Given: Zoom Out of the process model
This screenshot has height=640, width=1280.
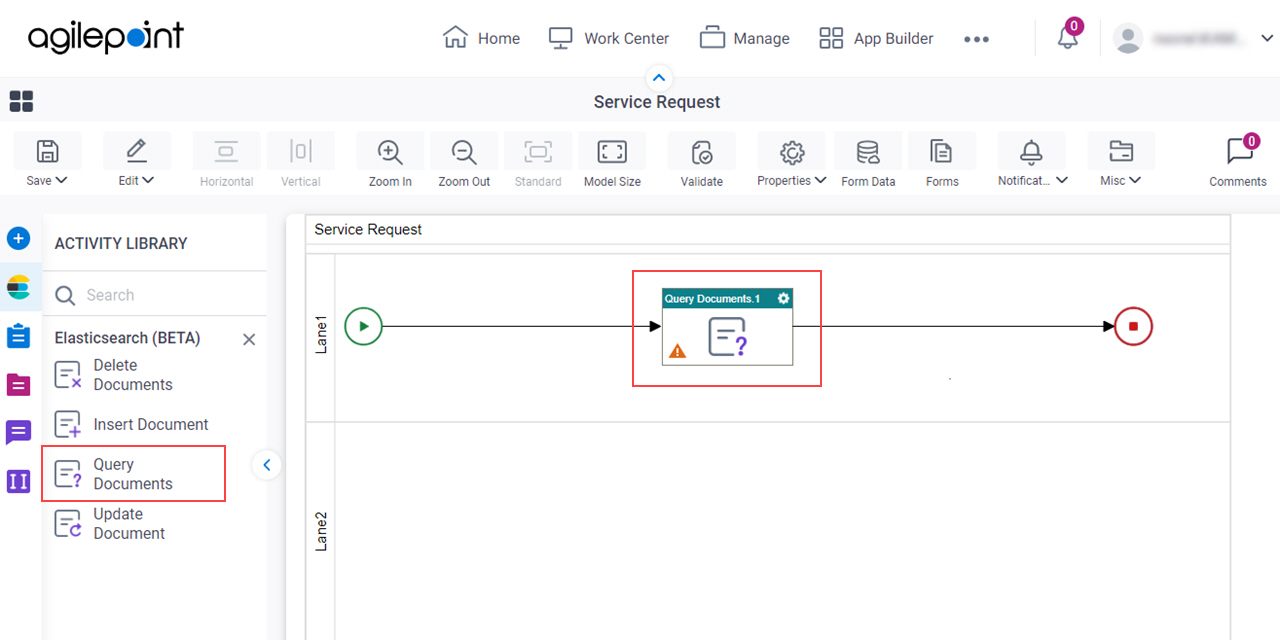Looking at the screenshot, I should (464, 160).
